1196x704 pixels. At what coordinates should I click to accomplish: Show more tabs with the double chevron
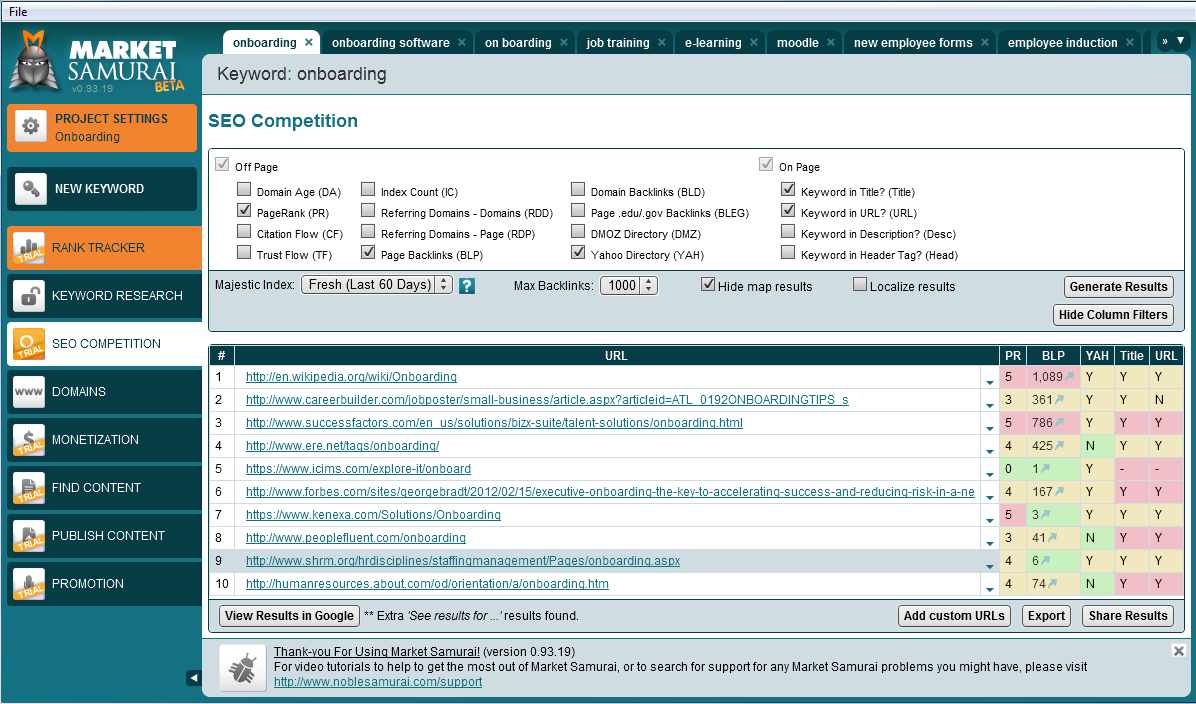click(1165, 41)
